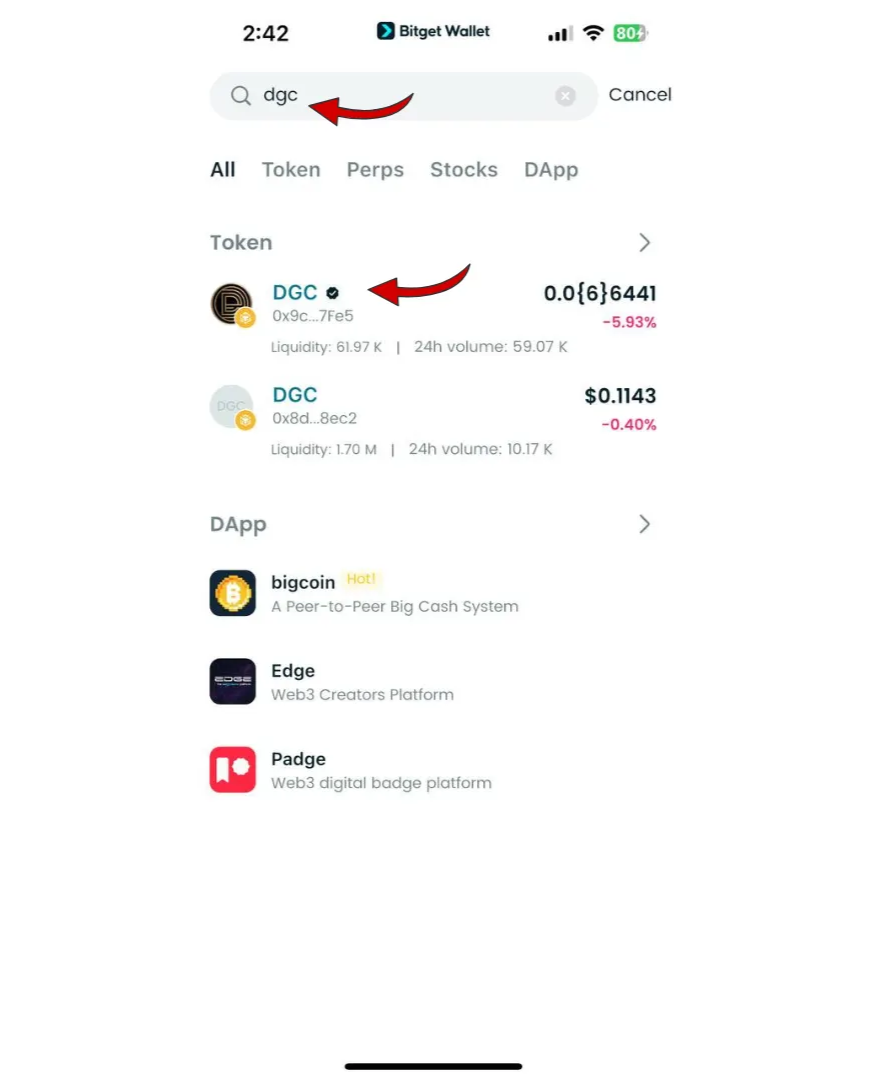Launch the bigcoin DApp icon
This screenshot has width=892, height=1080.
[x=233, y=593]
